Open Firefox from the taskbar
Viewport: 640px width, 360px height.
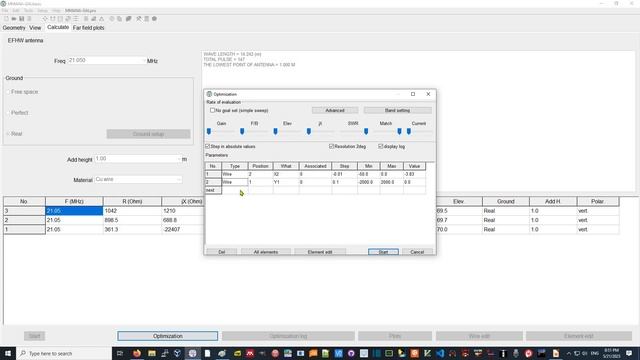(x=137, y=353)
